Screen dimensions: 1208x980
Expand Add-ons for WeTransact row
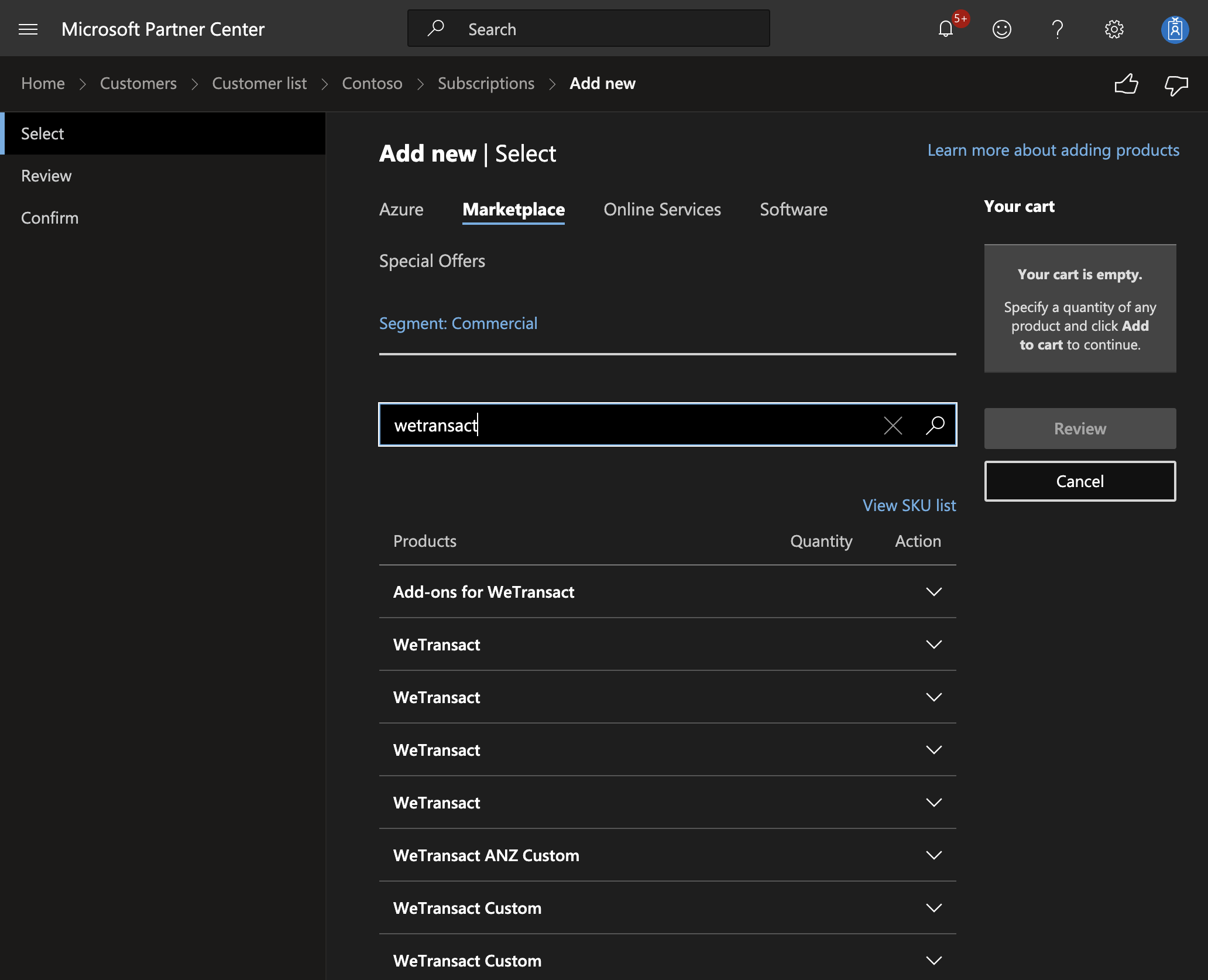[x=668, y=592]
